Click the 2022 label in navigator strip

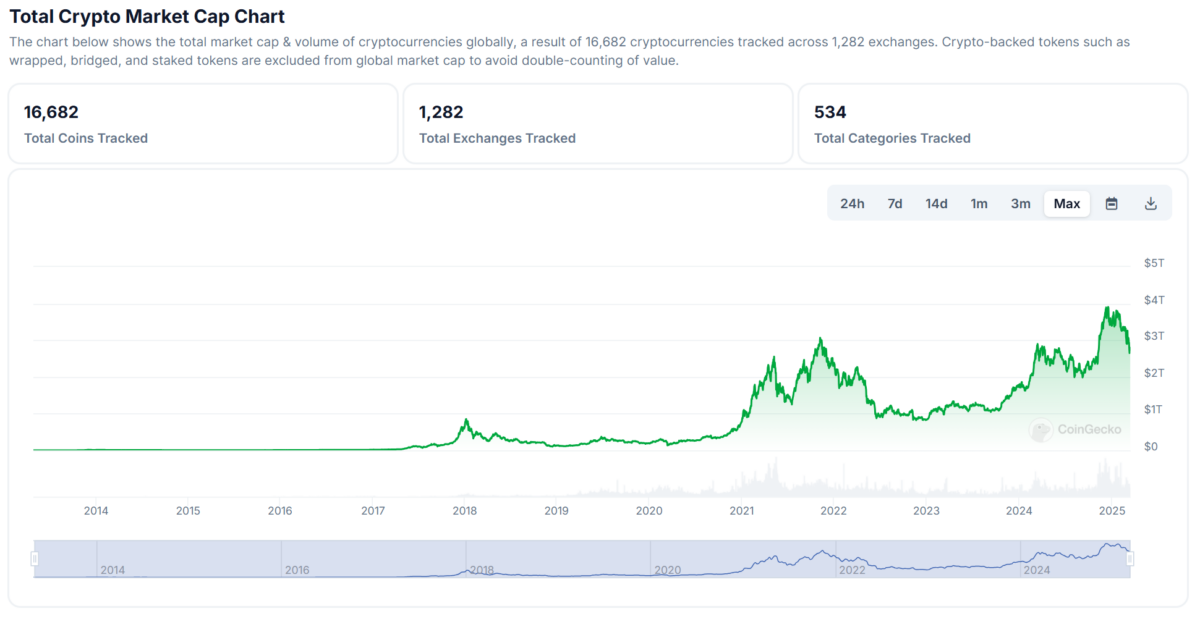pyautogui.click(x=852, y=570)
